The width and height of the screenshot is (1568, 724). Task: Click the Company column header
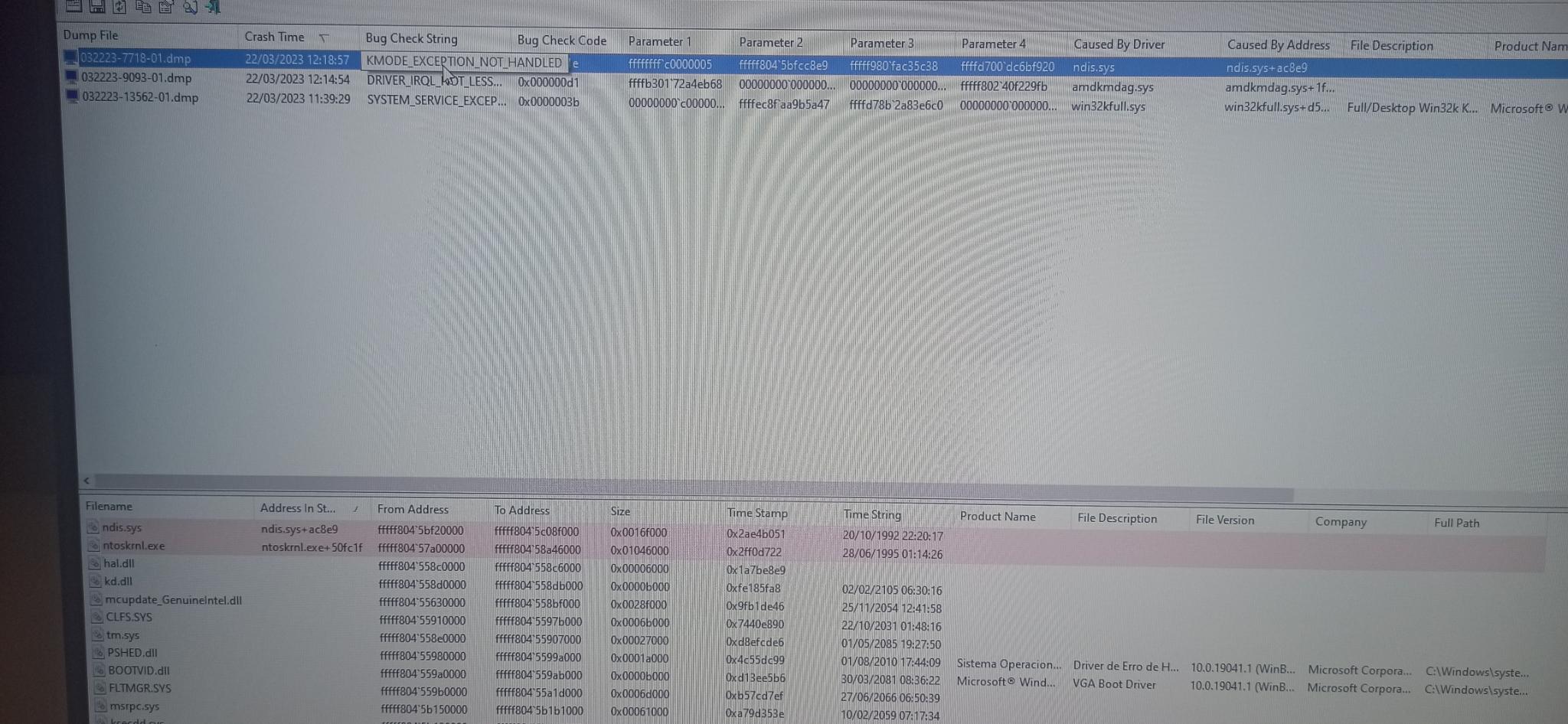(x=1341, y=521)
